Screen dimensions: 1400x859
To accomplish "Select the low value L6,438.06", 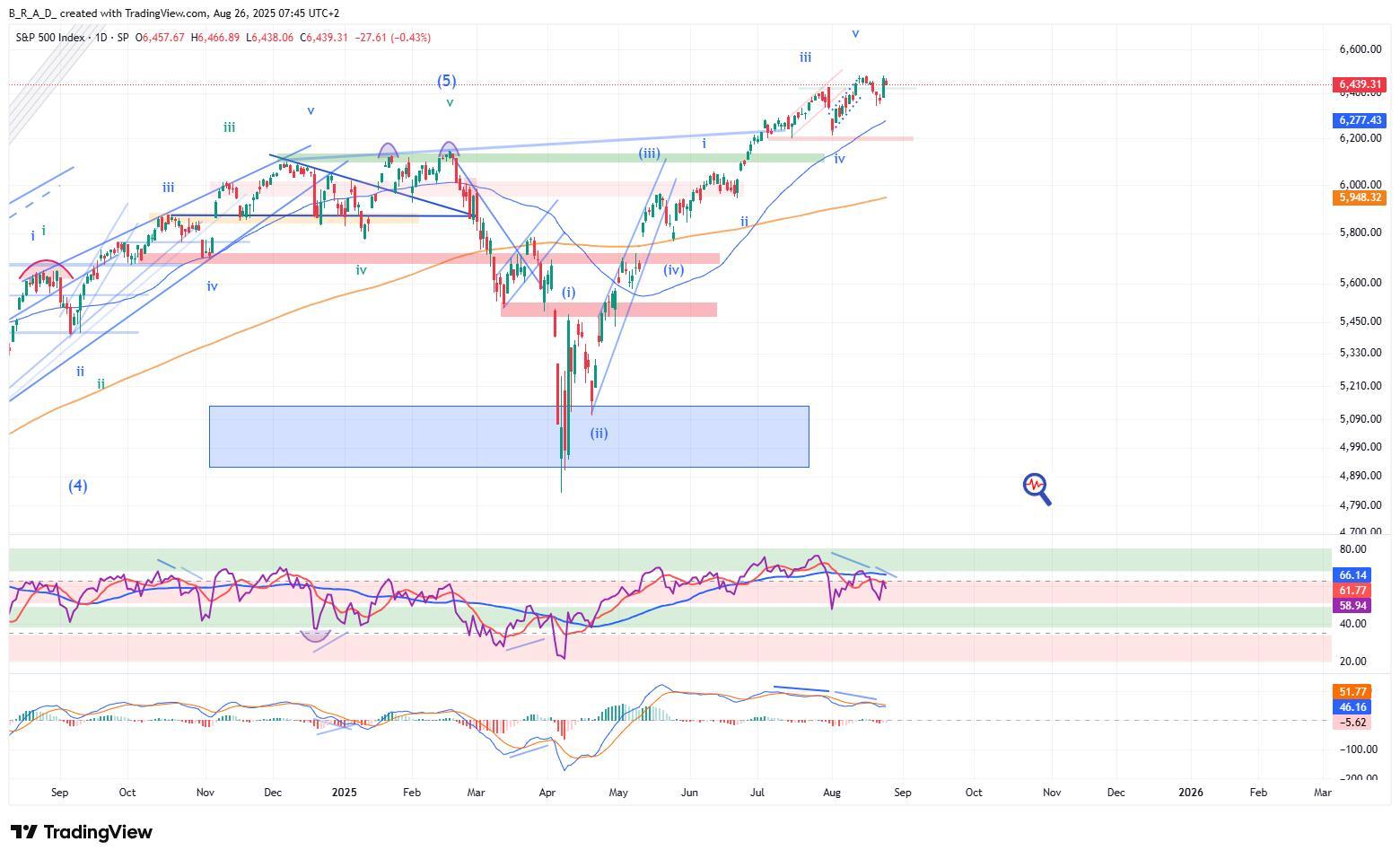I will pos(270,38).
